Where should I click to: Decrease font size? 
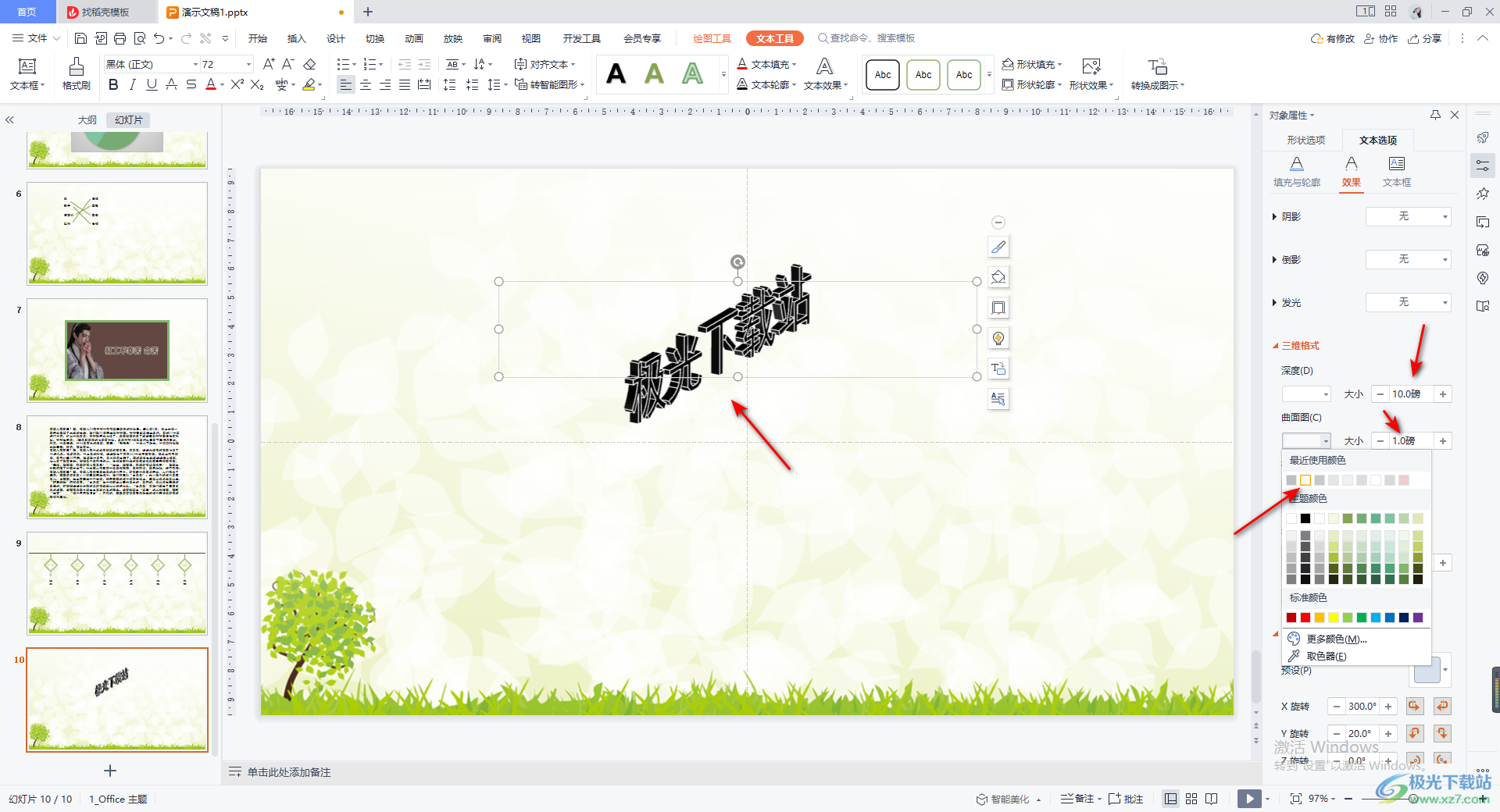(288, 64)
